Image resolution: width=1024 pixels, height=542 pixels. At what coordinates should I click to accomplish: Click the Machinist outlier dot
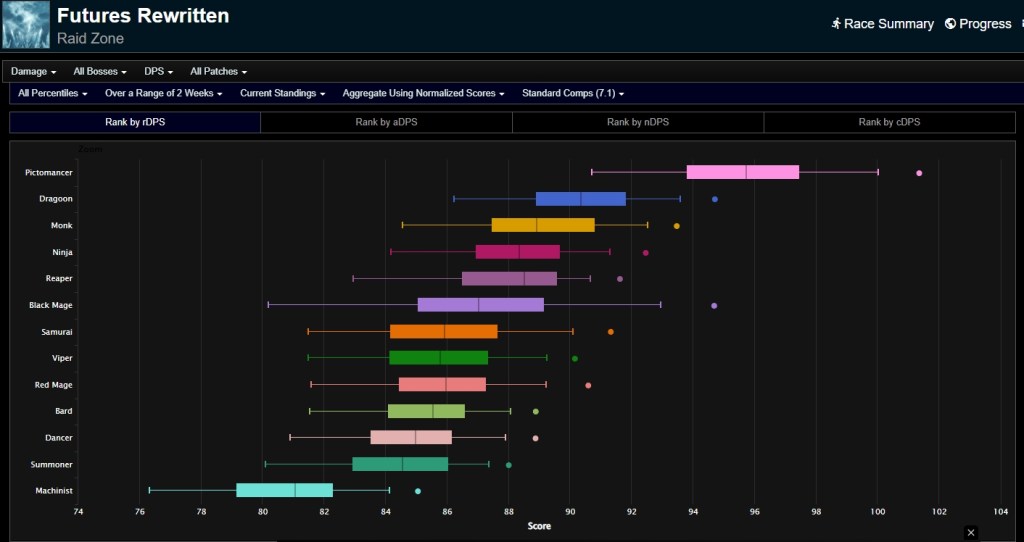click(x=418, y=491)
